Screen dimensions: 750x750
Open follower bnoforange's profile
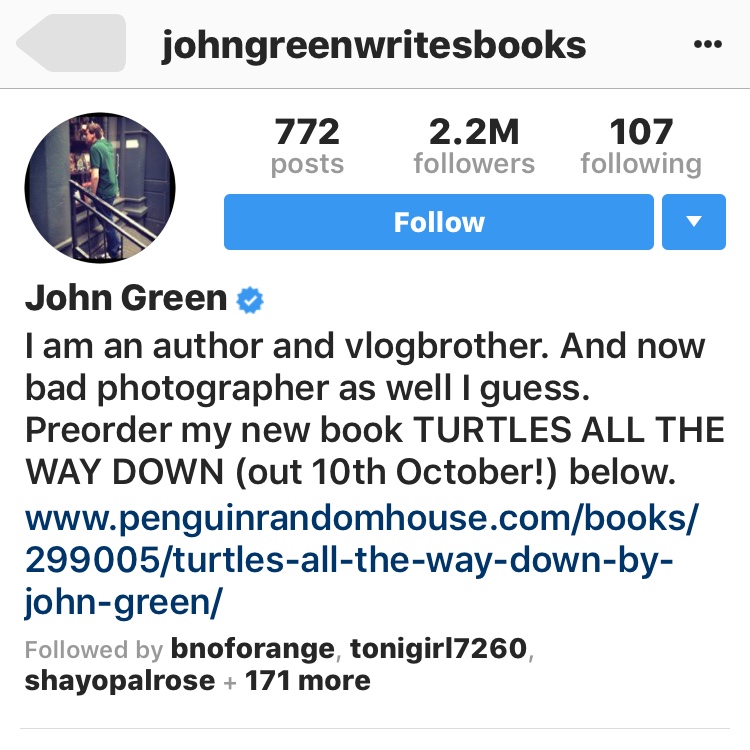(253, 649)
